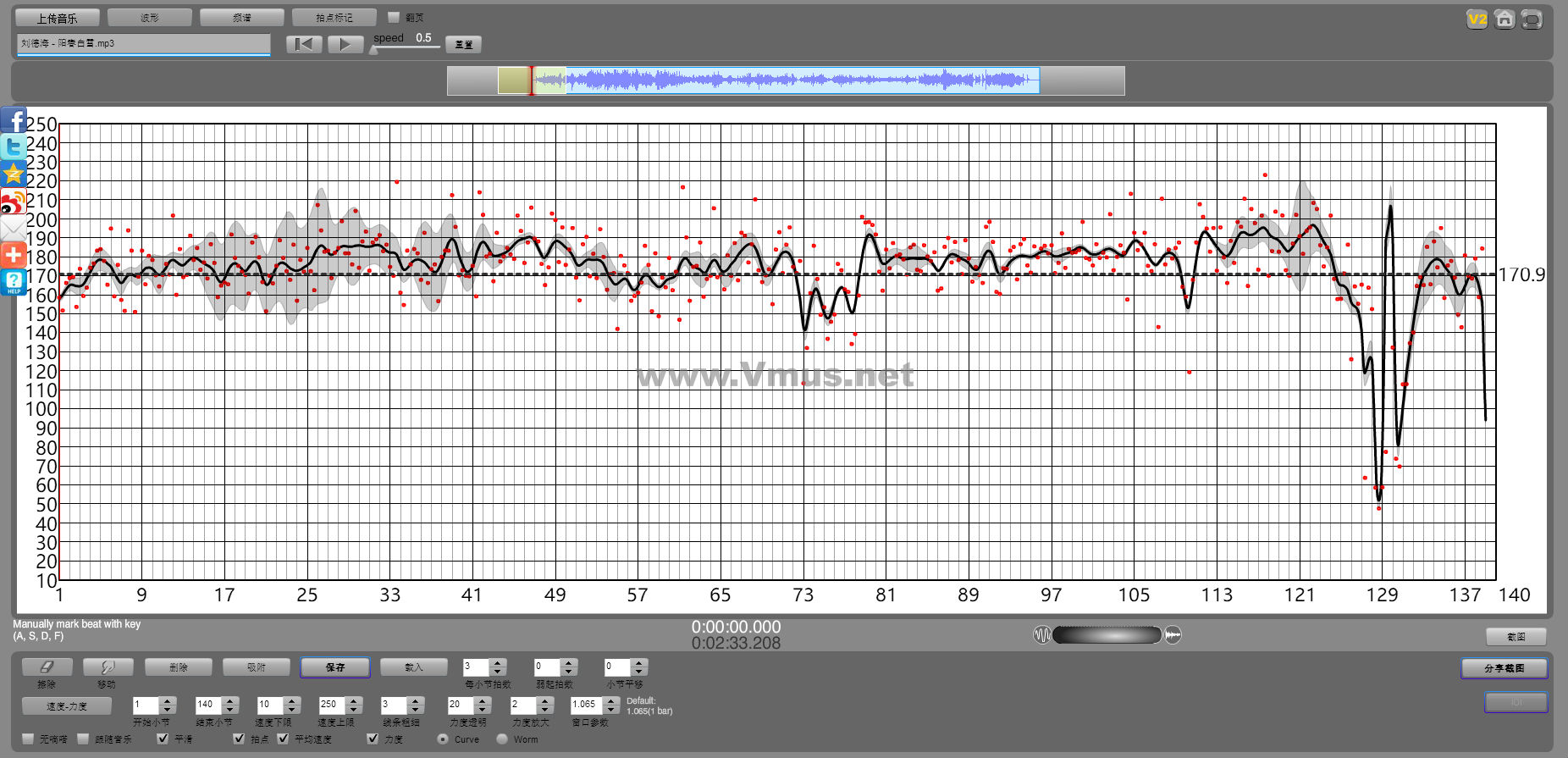Click the V2 version icon
Screen dimensions: 1568x758
click(1477, 19)
